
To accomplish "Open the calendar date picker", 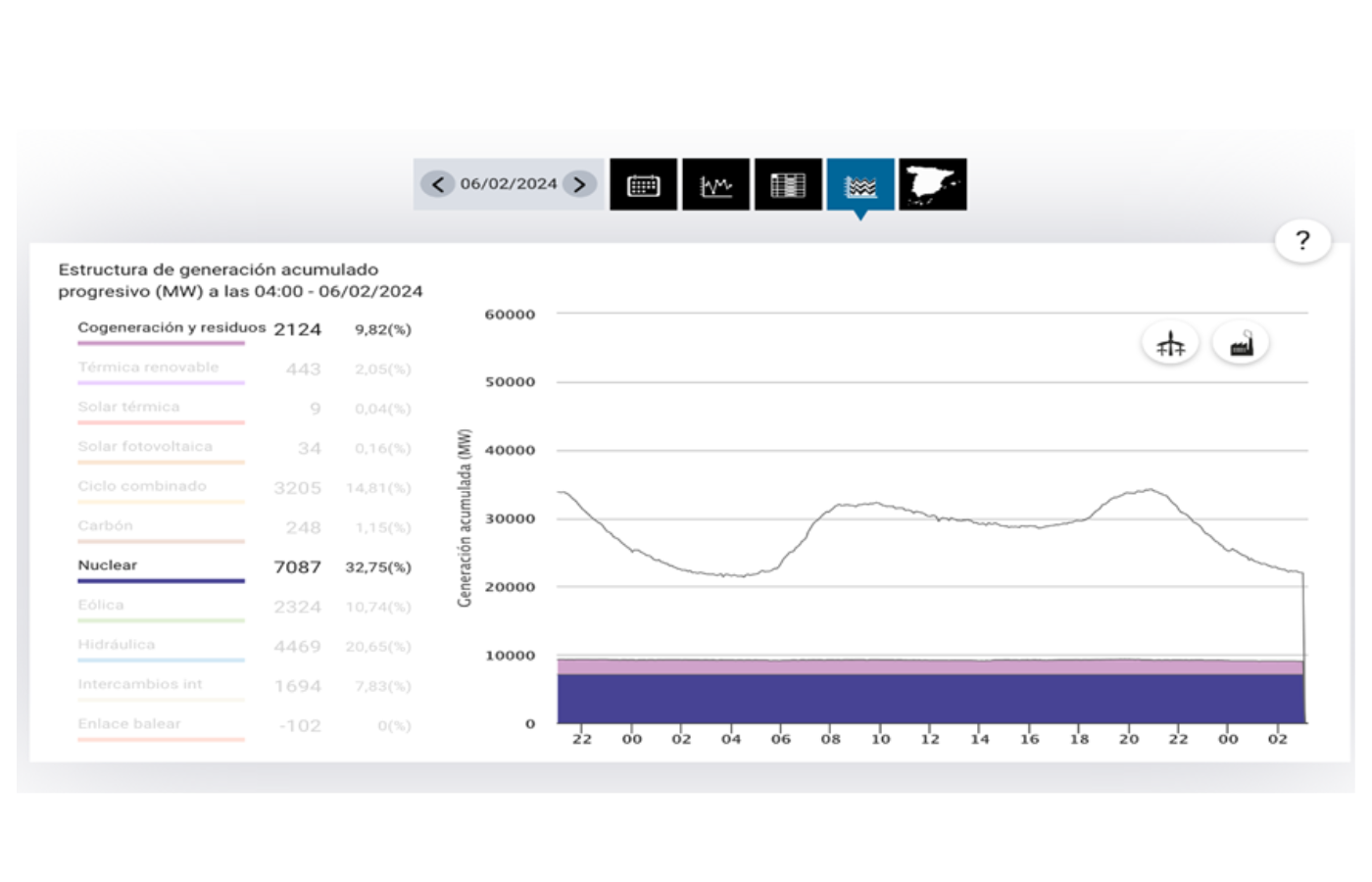I will (643, 184).
